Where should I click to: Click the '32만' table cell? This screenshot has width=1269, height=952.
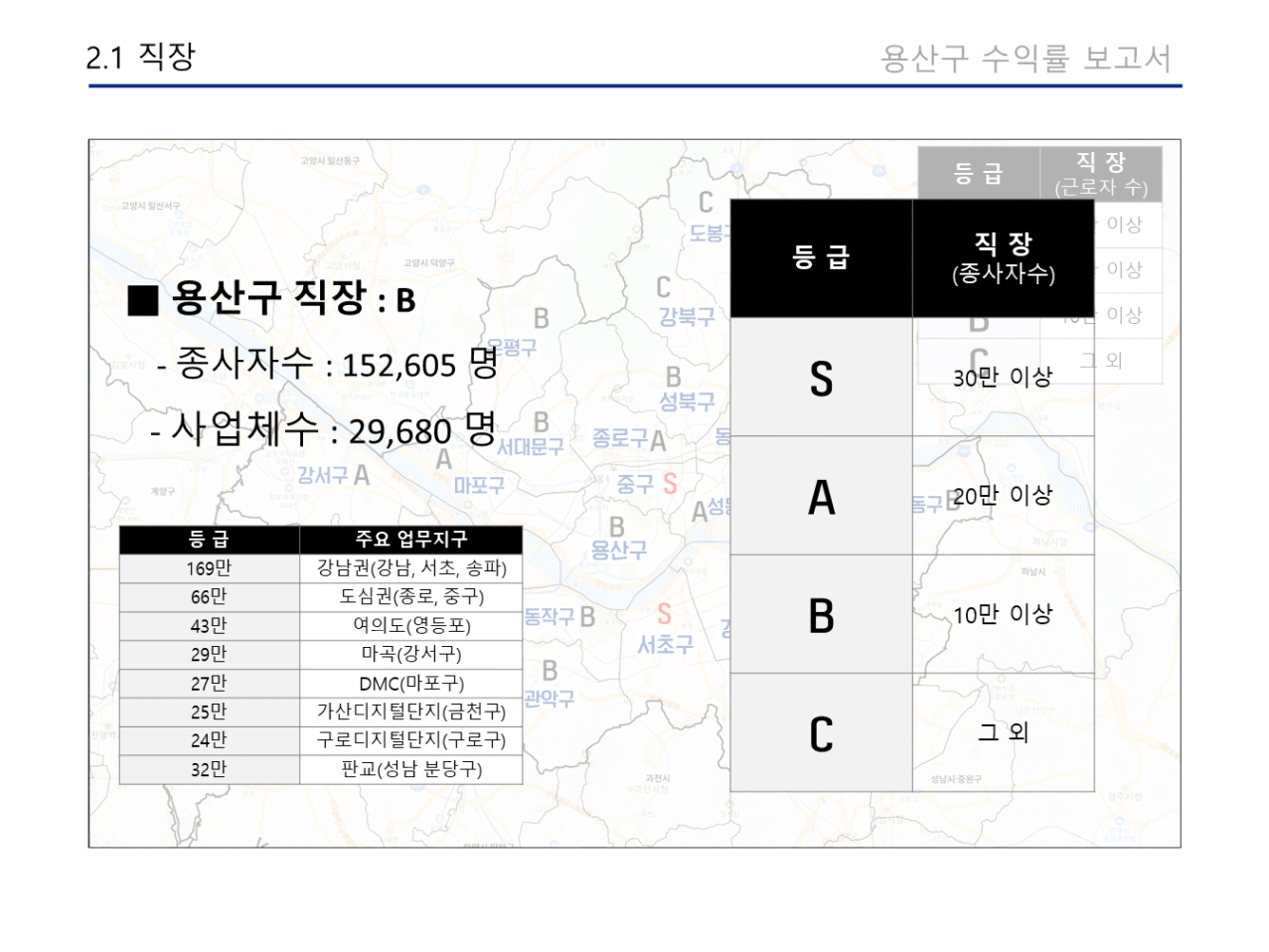[210, 770]
